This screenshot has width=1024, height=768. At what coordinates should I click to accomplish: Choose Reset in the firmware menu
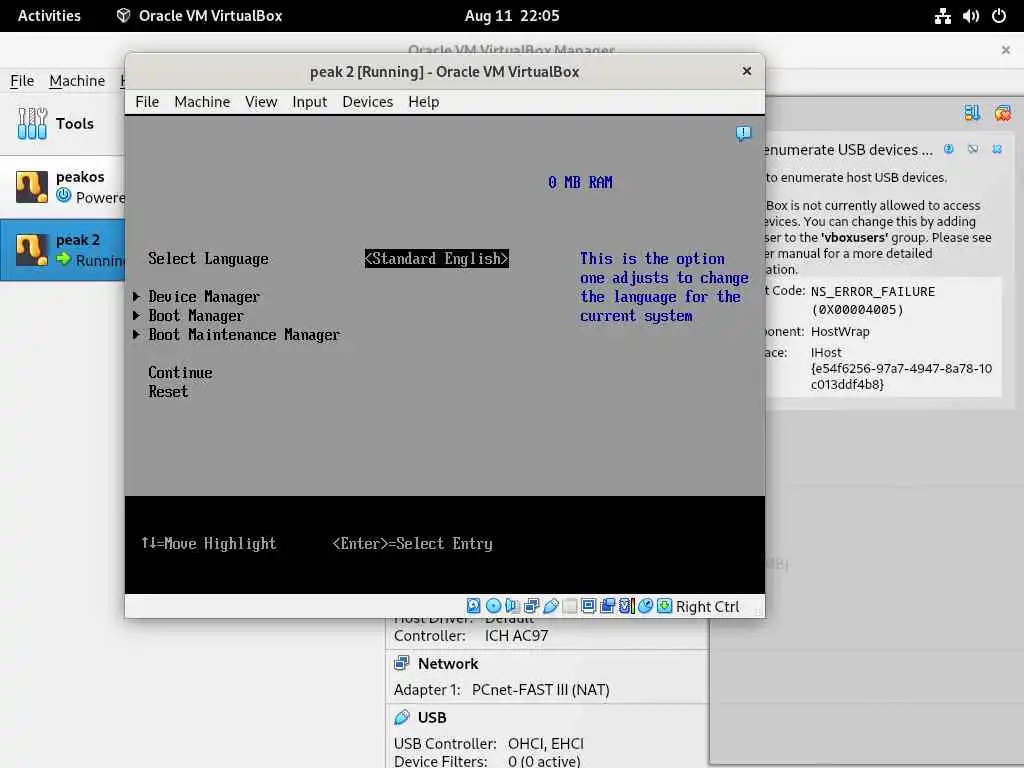(x=168, y=391)
